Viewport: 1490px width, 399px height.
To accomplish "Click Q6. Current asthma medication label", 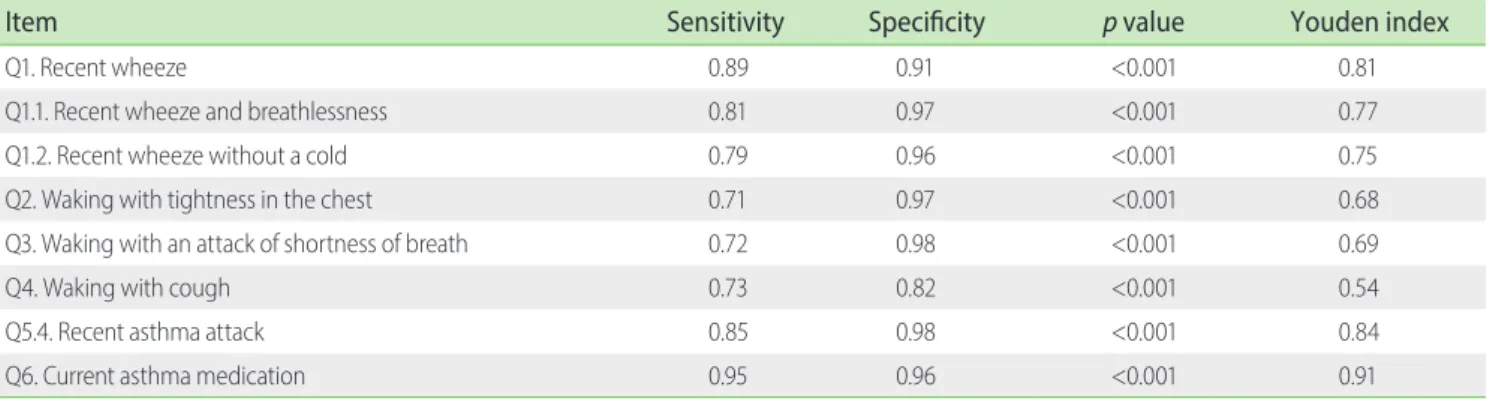I will (x=155, y=376).
